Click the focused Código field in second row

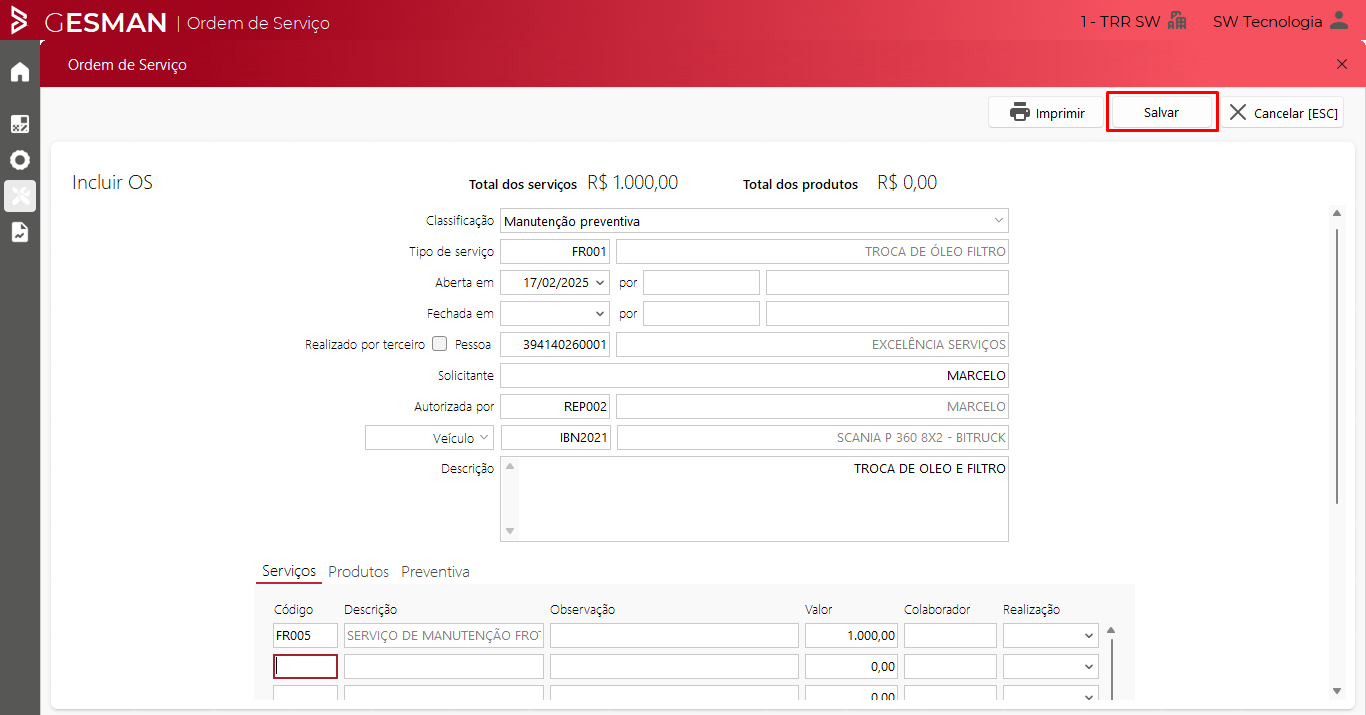[306, 667]
